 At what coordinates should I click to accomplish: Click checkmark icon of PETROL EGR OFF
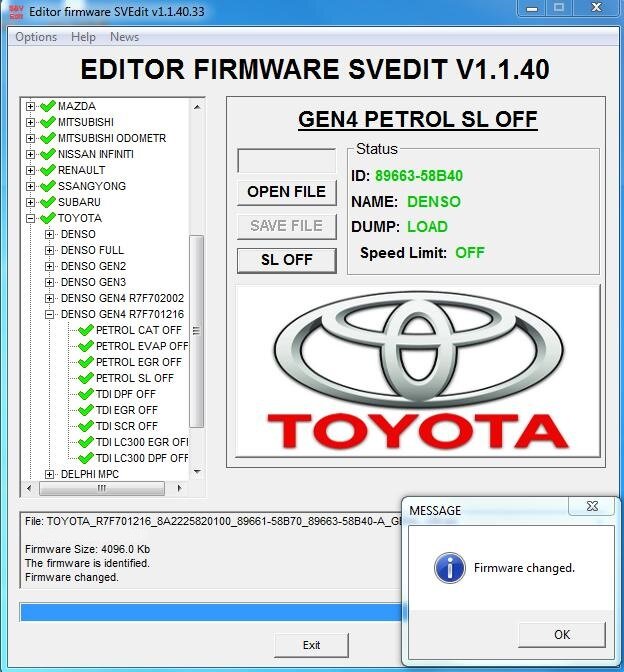tap(86, 362)
